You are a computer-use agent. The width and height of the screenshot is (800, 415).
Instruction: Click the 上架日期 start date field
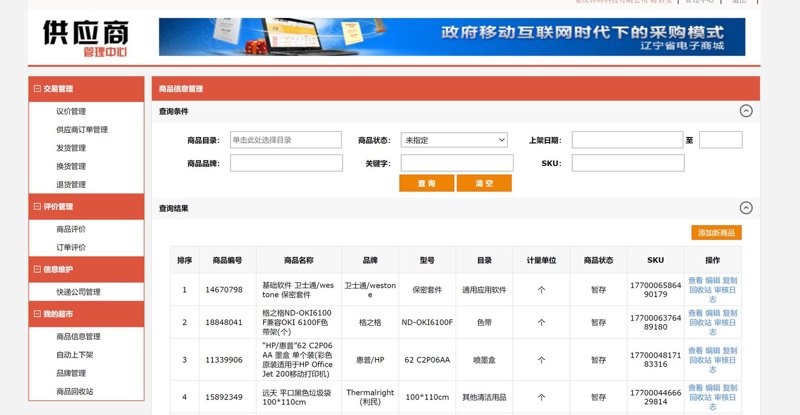coord(628,140)
